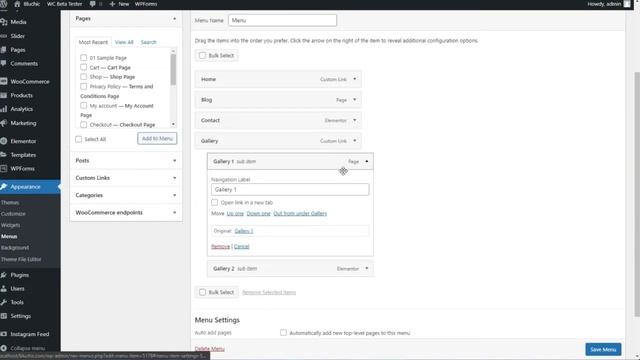640x360 pixels.
Task: Toggle the top Bulk Select checkbox
Action: click(x=202, y=55)
